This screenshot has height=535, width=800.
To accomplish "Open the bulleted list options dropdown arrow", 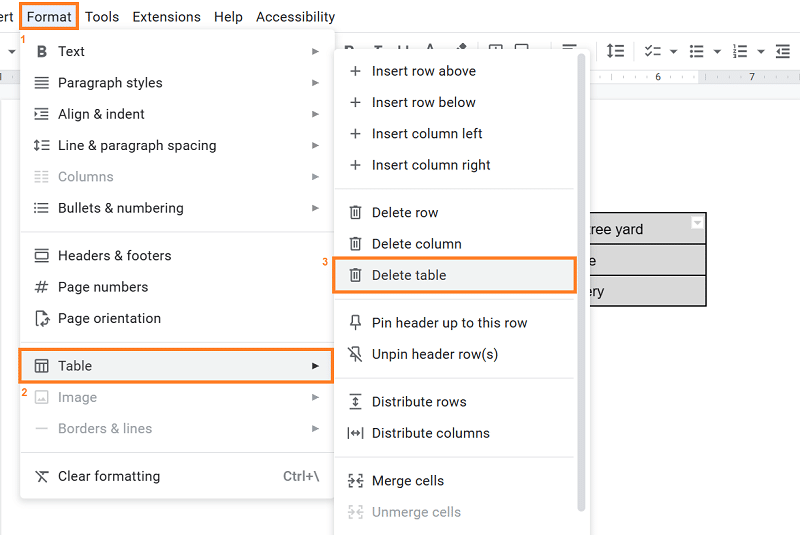I will [717, 51].
